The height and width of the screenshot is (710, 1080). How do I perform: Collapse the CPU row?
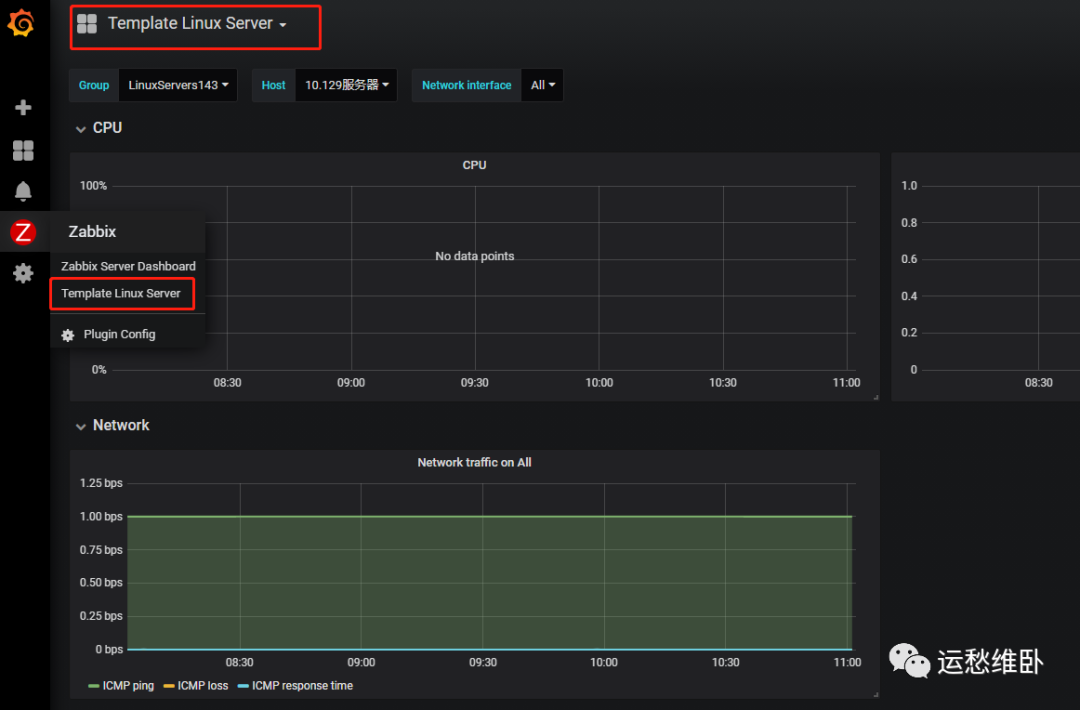click(x=99, y=128)
